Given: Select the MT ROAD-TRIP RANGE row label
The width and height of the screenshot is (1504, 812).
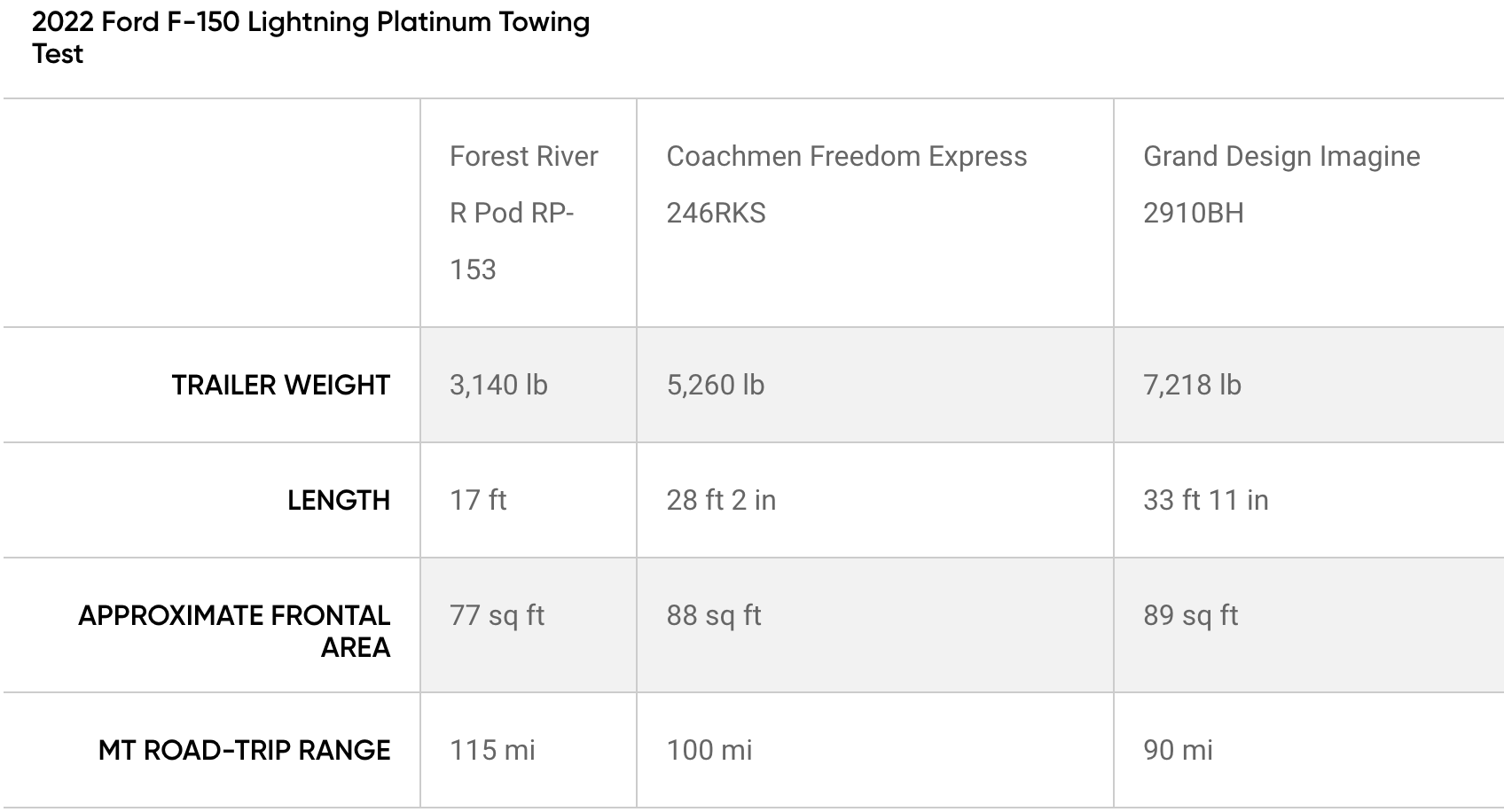Looking at the screenshot, I should coord(244,750).
